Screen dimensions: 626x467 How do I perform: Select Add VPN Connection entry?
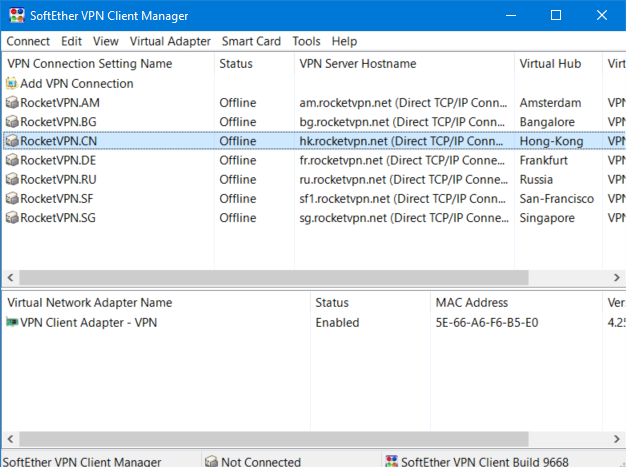(77, 83)
